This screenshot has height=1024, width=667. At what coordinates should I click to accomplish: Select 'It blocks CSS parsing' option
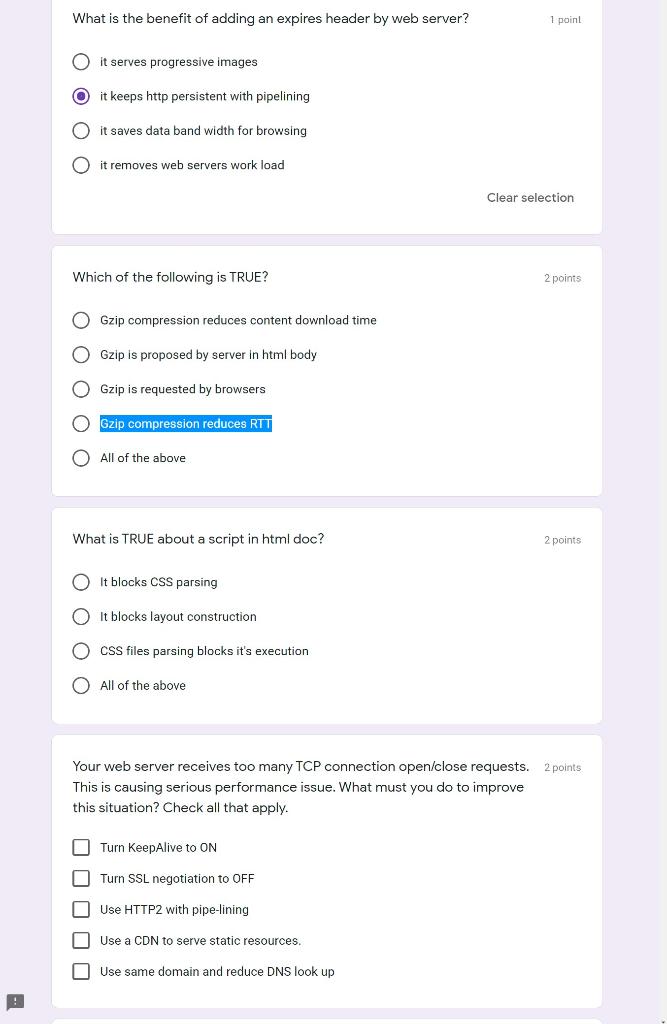81,582
